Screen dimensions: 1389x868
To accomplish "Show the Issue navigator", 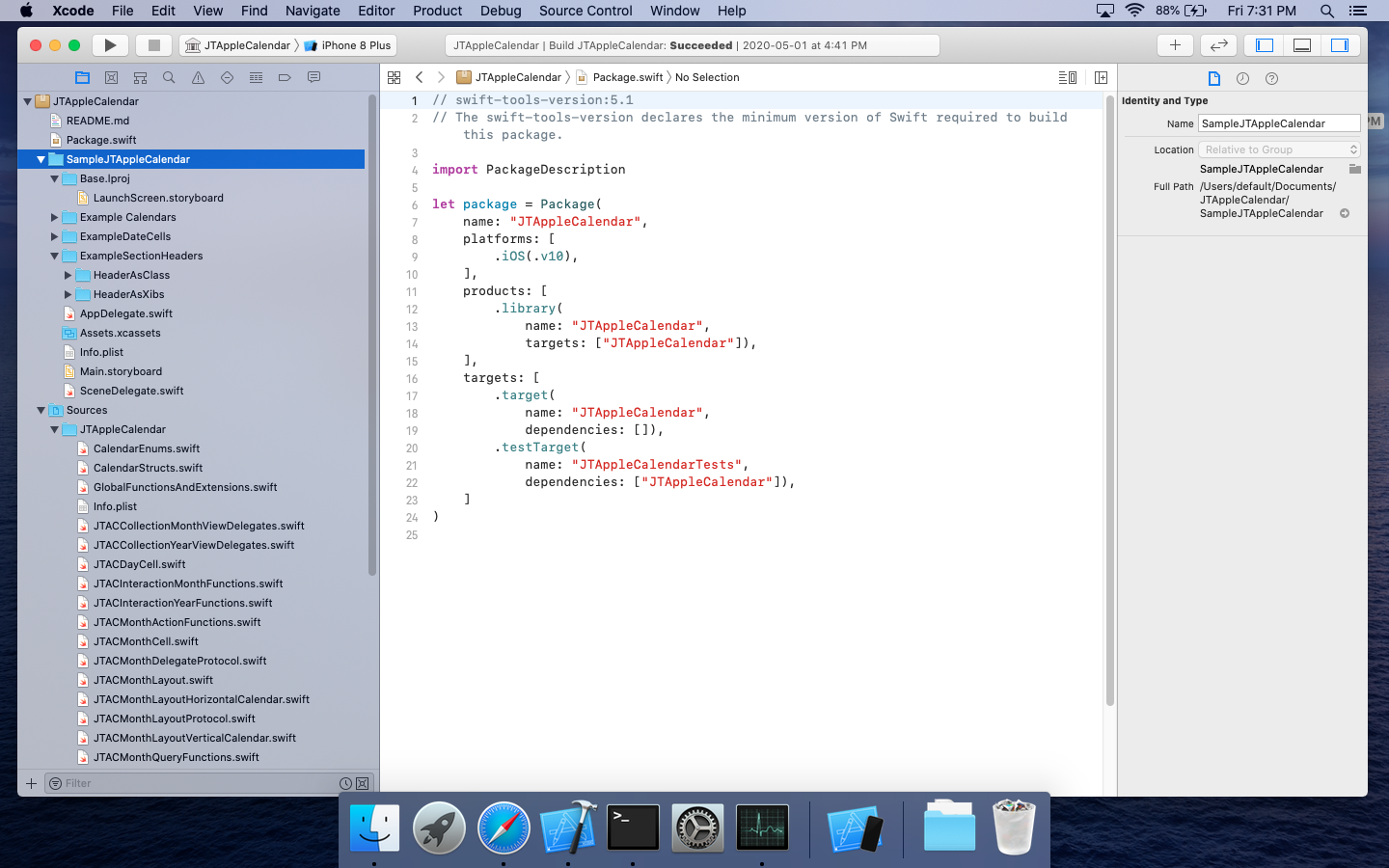I will (198, 78).
